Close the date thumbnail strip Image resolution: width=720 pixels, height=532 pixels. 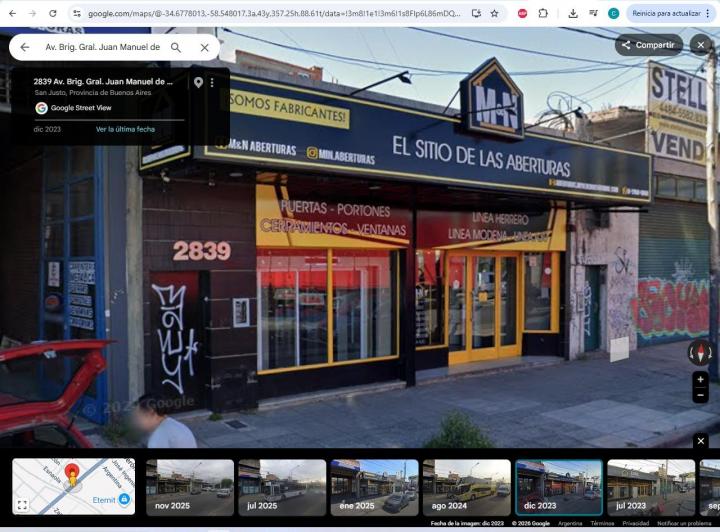pyautogui.click(x=701, y=441)
